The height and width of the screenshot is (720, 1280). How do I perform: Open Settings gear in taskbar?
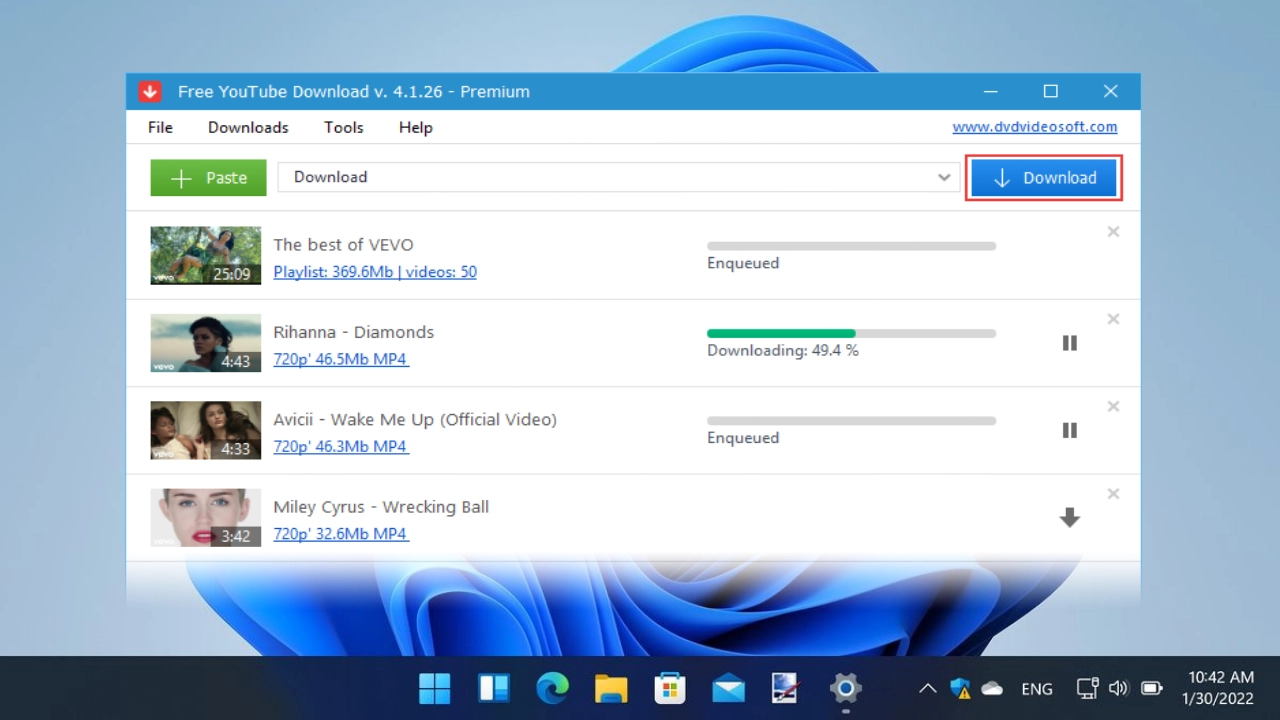pos(846,688)
